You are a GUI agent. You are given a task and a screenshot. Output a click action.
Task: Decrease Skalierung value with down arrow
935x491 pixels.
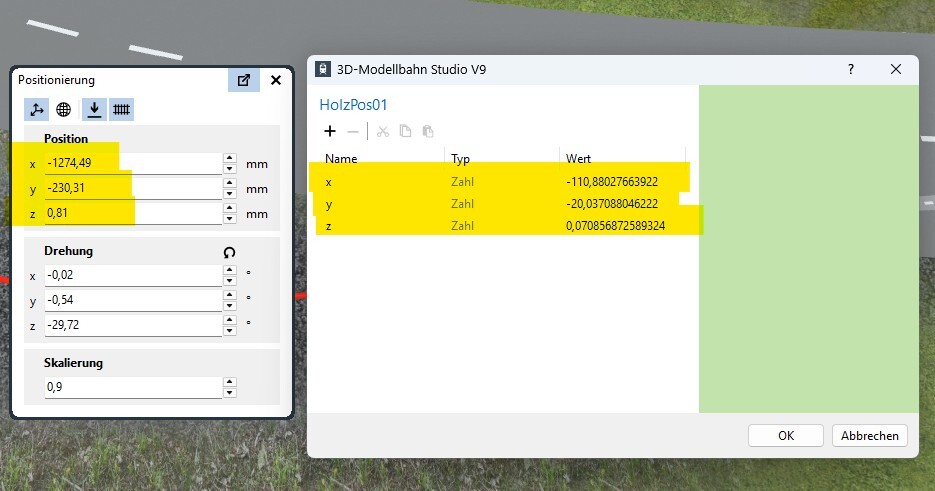tap(230, 393)
